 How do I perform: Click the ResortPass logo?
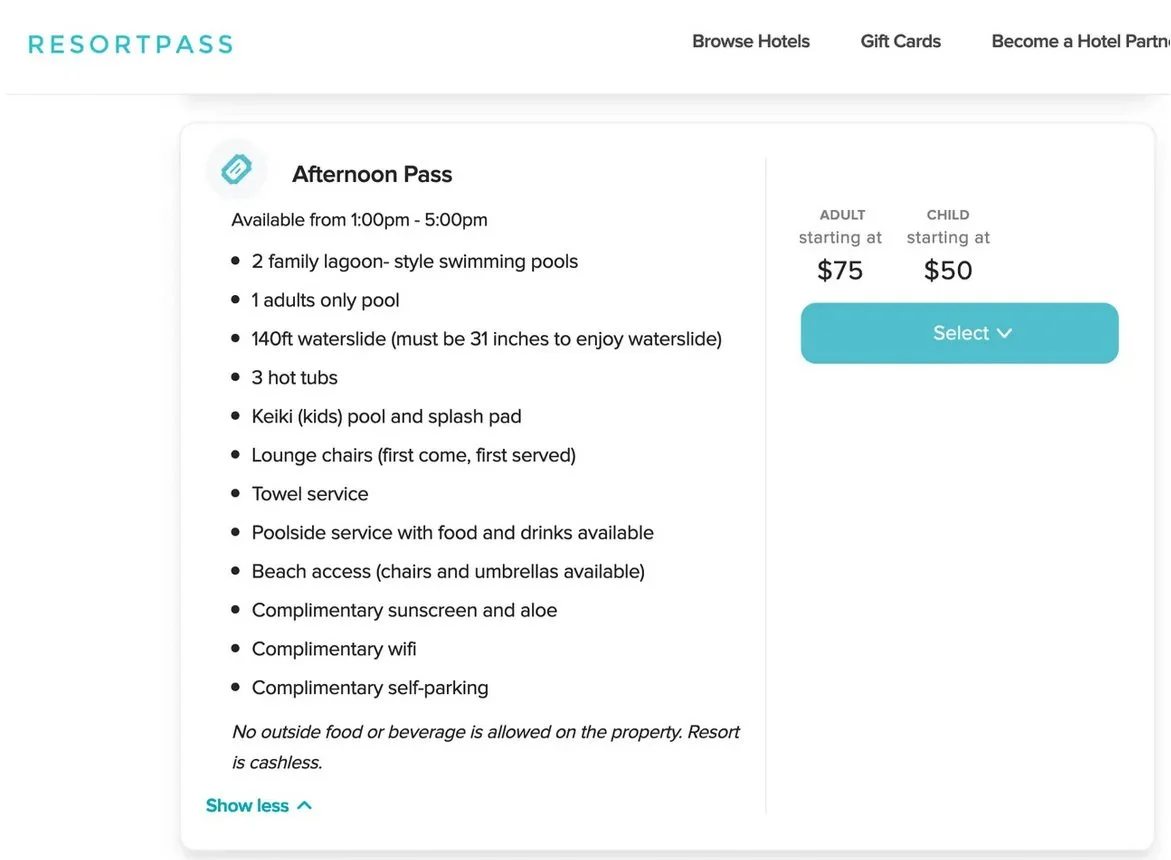tap(130, 44)
